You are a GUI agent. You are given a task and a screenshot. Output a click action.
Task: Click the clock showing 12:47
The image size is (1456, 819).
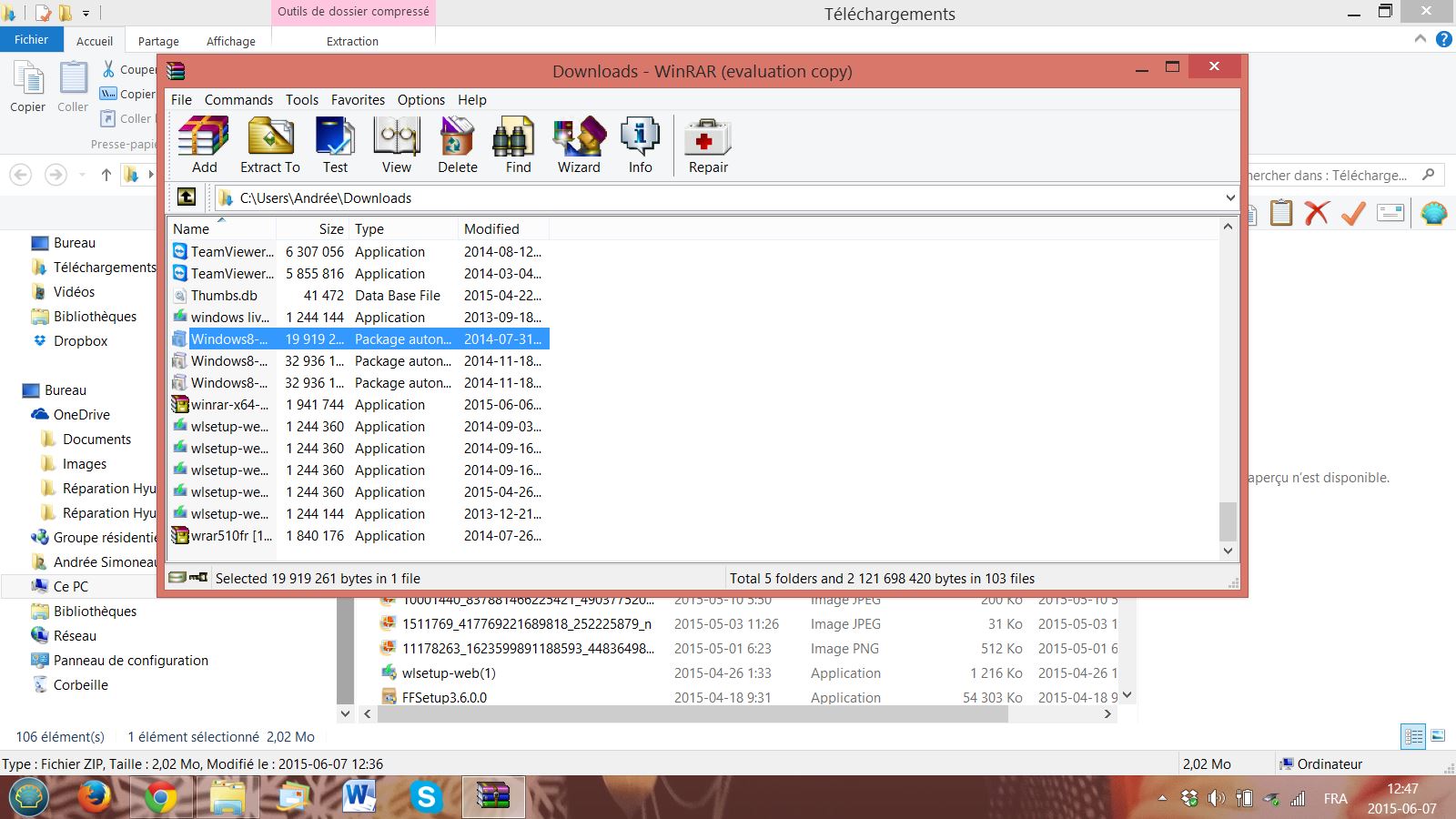(x=1402, y=789)
